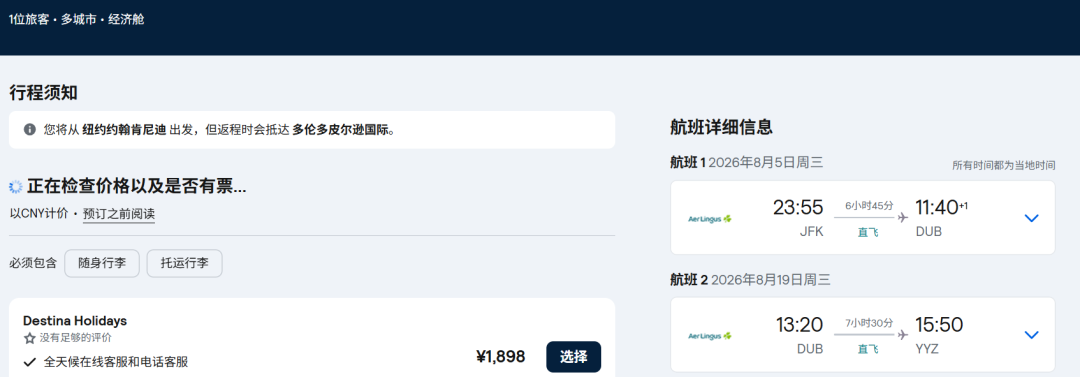The image size is (1080, 377).
Task: Open the 预订之前阅读 link
Action: click(118, 214)
